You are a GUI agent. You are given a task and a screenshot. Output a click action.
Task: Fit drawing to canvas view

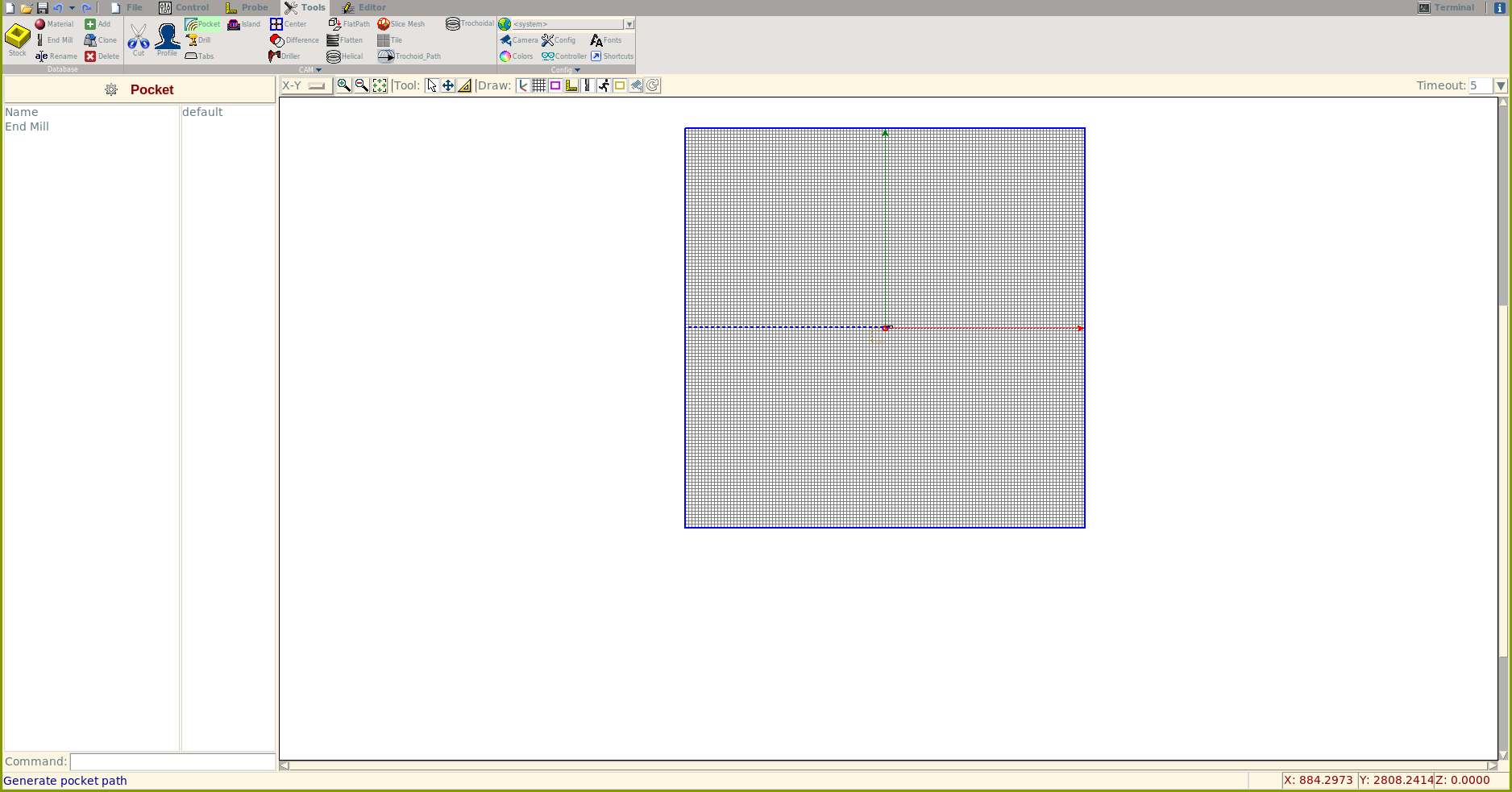pyautogui.click(x=380, y=85)
